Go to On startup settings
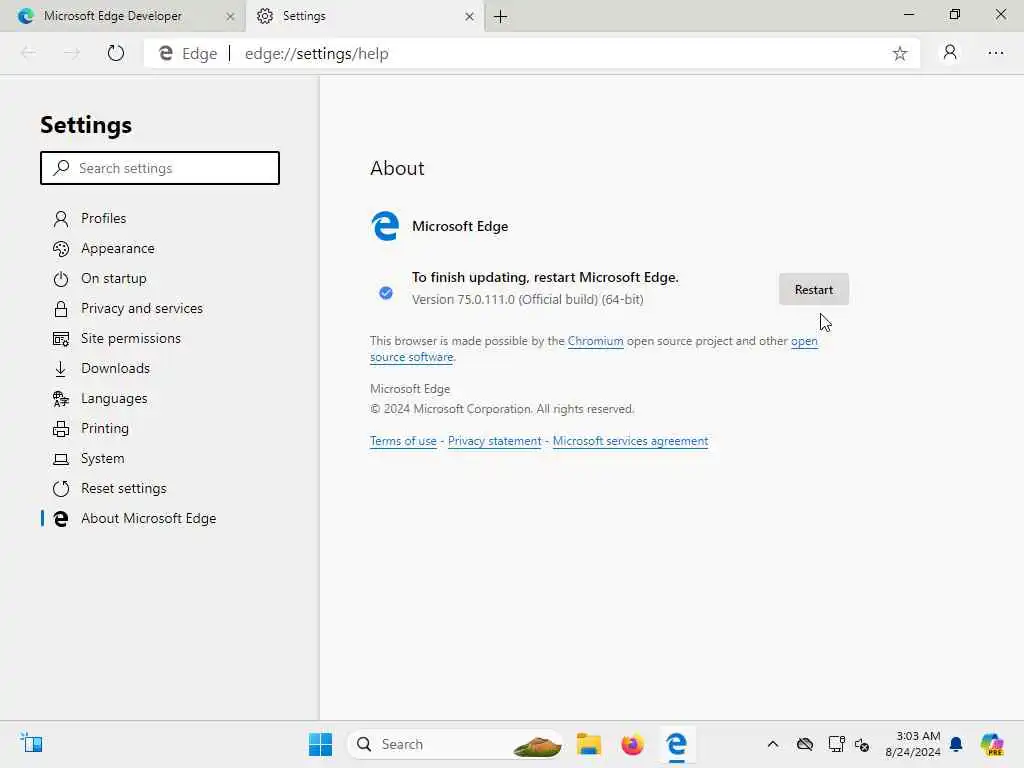The image size is (1024, 768). click(114, 278)
